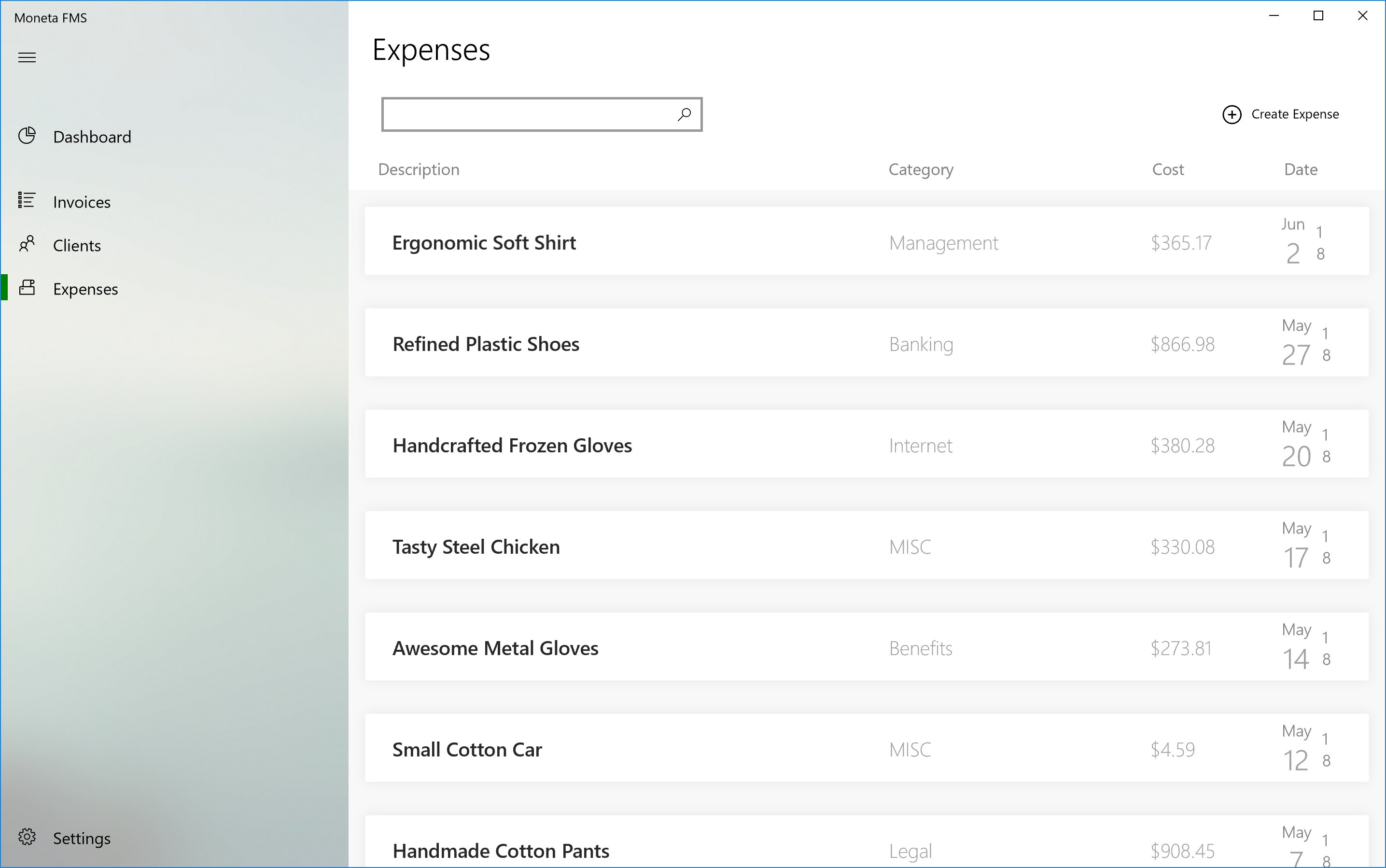Go to the Invoices section

pos(82,202)
